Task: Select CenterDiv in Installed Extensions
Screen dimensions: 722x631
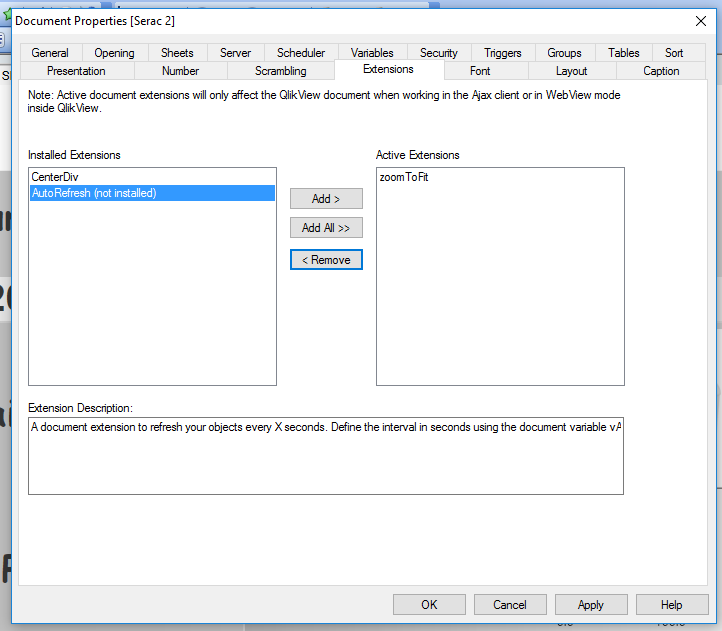Action: point(152,177)
